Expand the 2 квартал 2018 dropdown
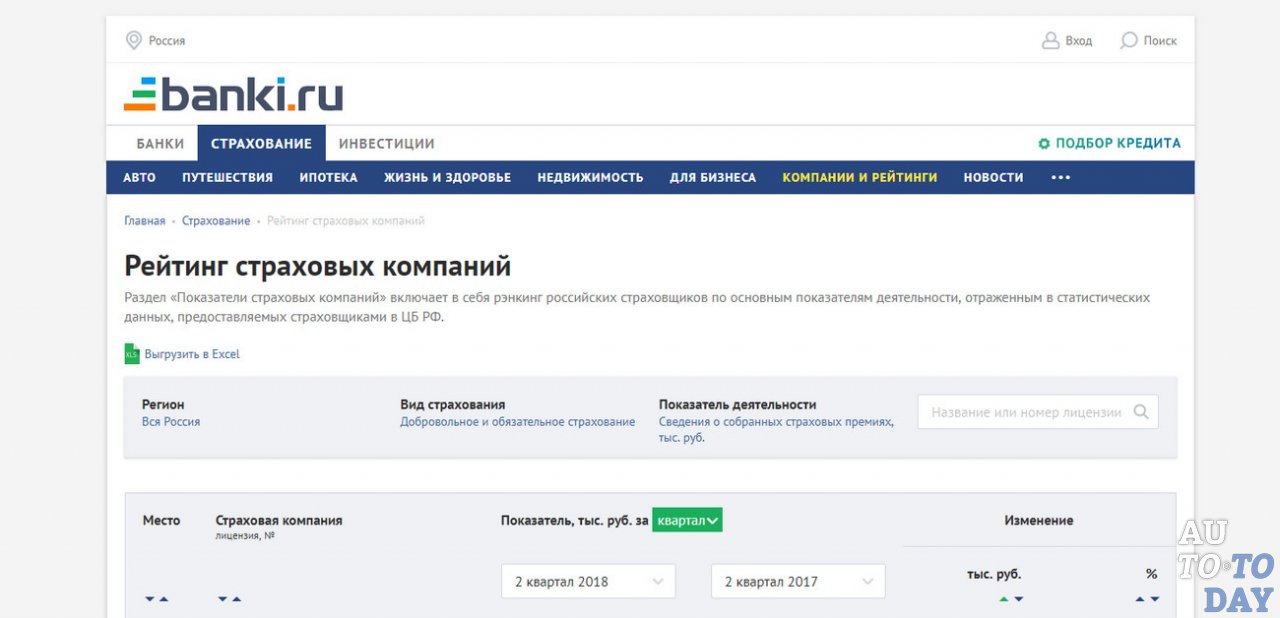This screenshot has height=618, width=1280. tap(588, 581)
